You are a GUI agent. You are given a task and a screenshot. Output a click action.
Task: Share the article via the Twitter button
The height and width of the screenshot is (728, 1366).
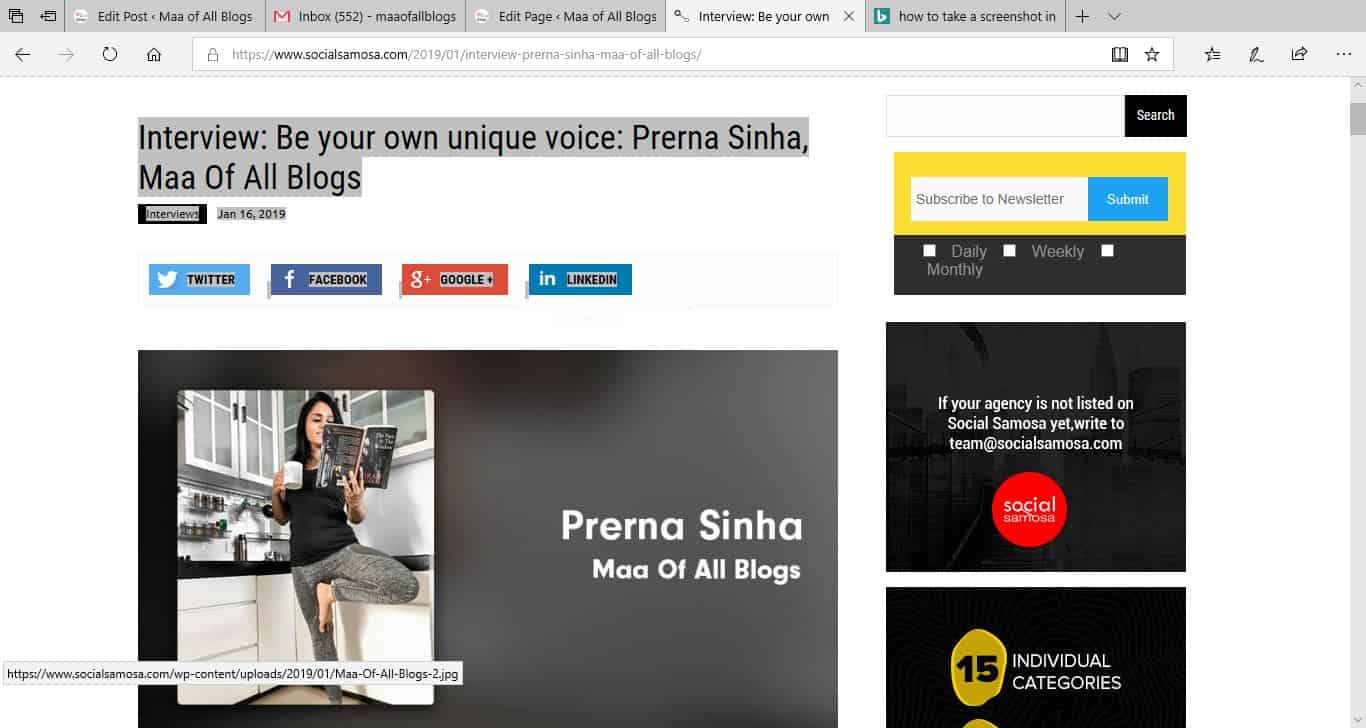(199, 279)
